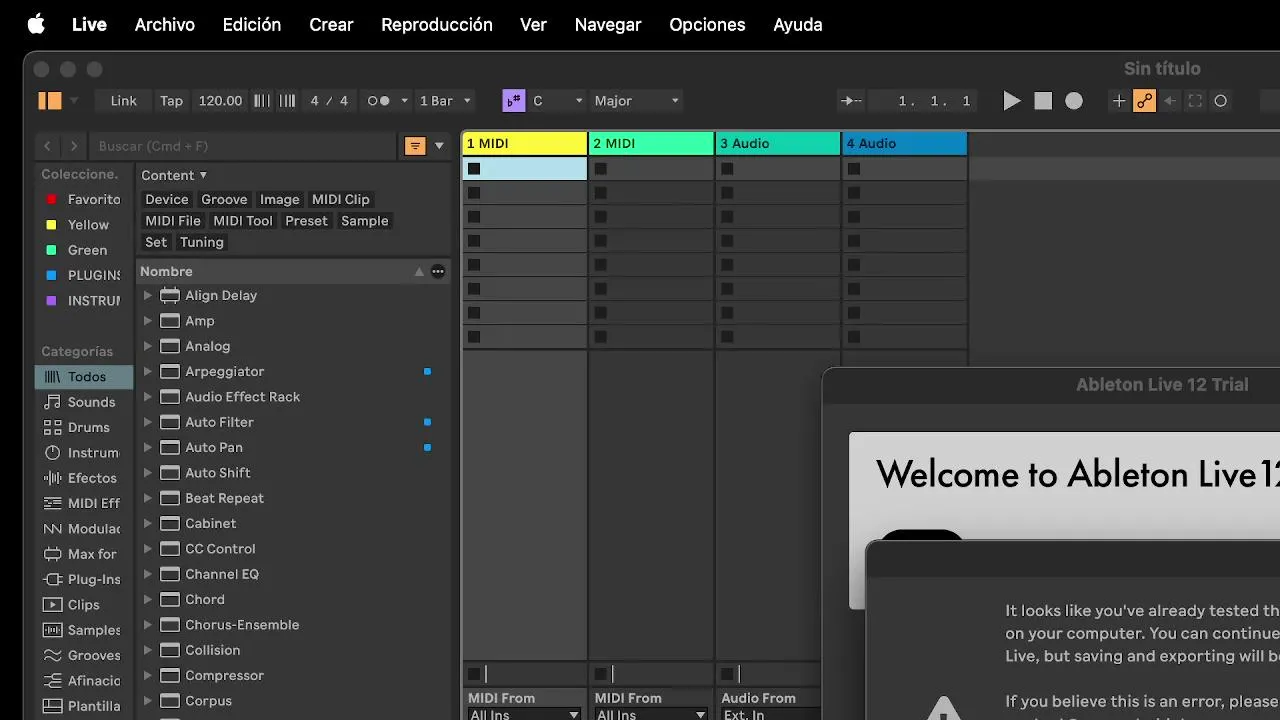The width and height of the screenshot is (1280, 720).
Task: Select the Green collection
Action: click(84, 250)
